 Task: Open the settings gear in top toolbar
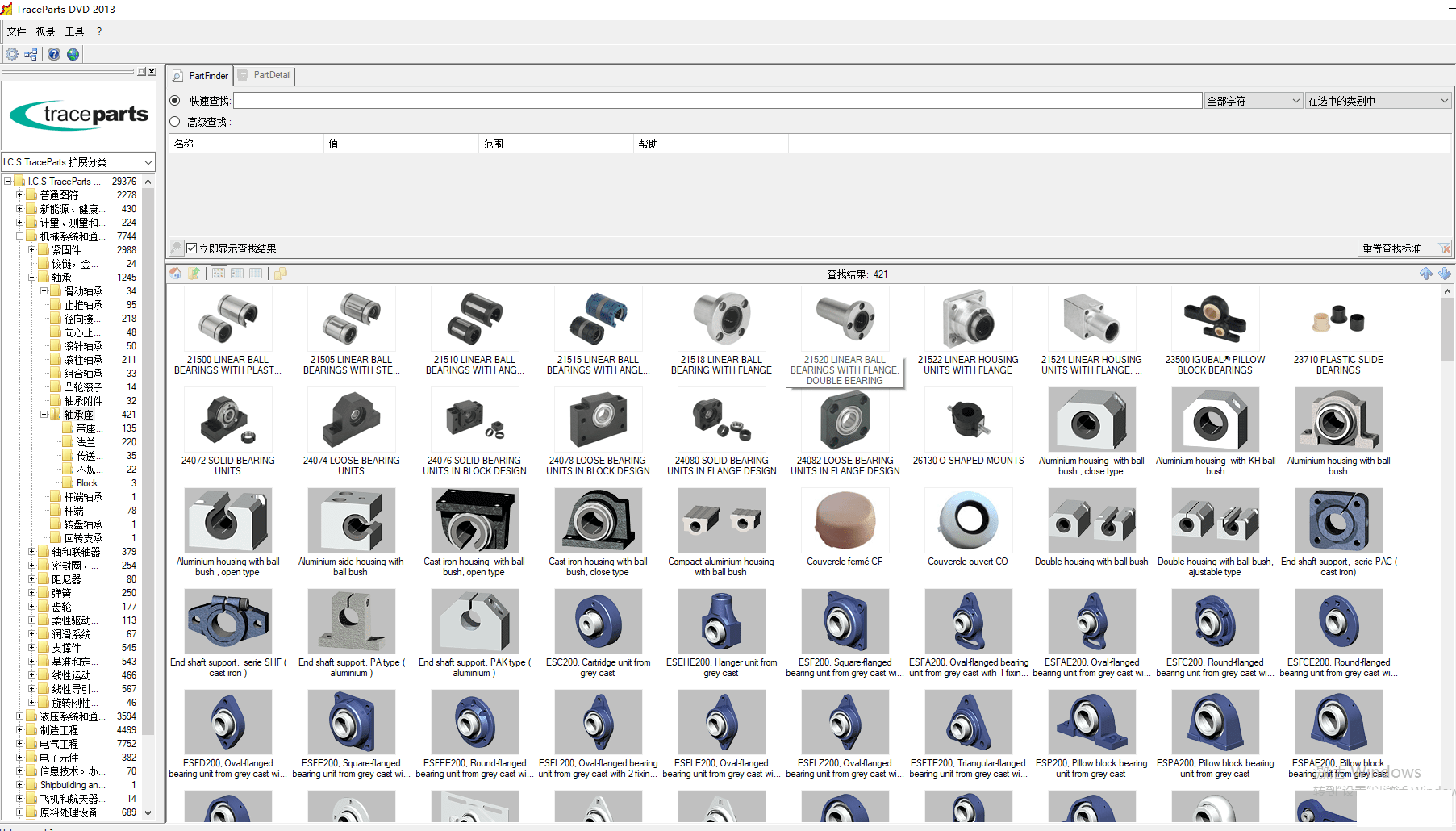(12, 54)
